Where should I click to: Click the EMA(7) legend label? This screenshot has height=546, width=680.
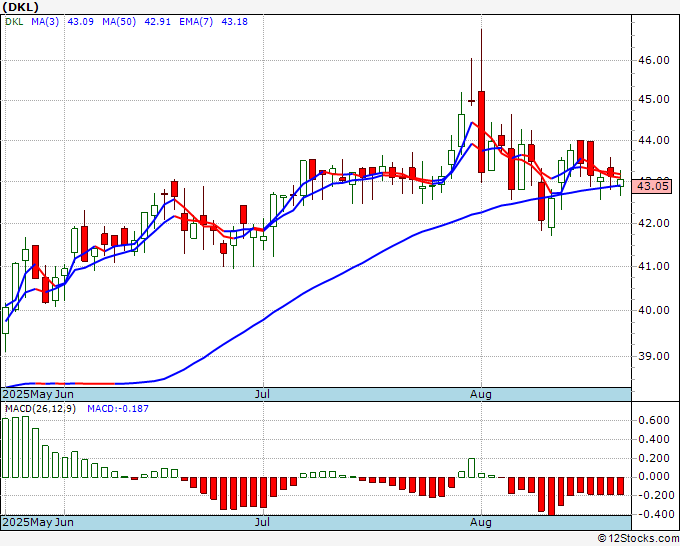[x=196, y=22]
